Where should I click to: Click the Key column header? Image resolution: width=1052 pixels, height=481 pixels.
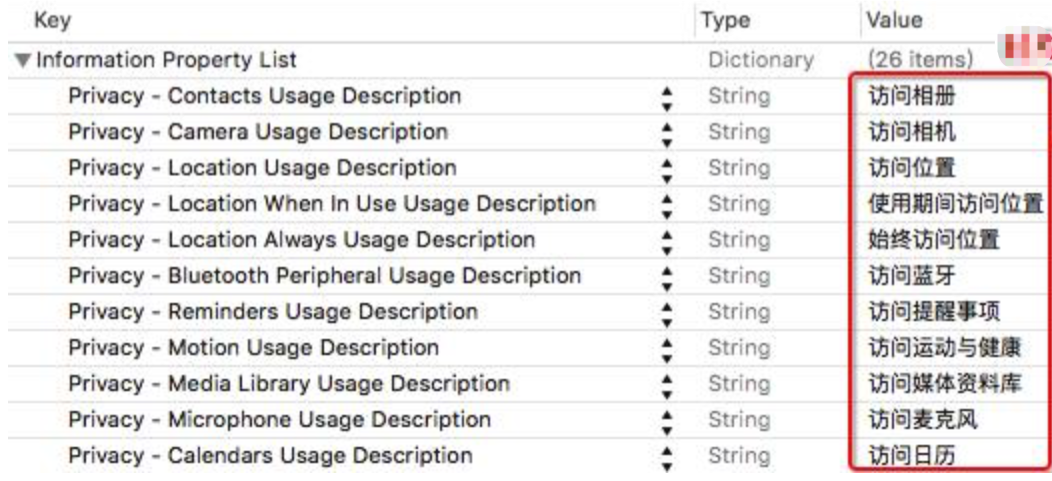[x=52, y=21]
